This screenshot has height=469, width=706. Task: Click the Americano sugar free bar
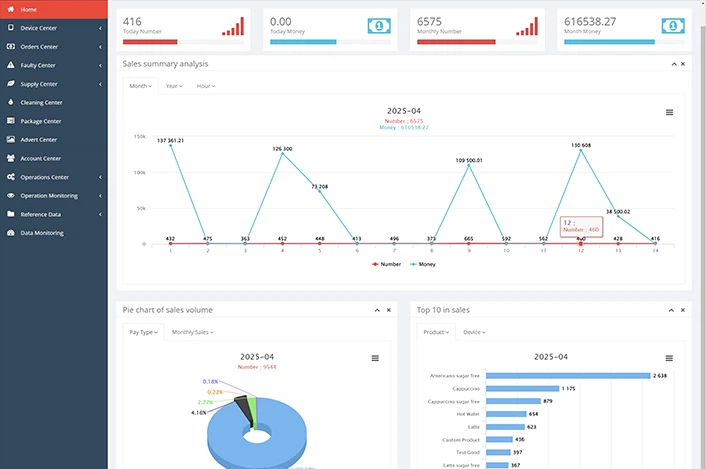[x=567, y=376]
